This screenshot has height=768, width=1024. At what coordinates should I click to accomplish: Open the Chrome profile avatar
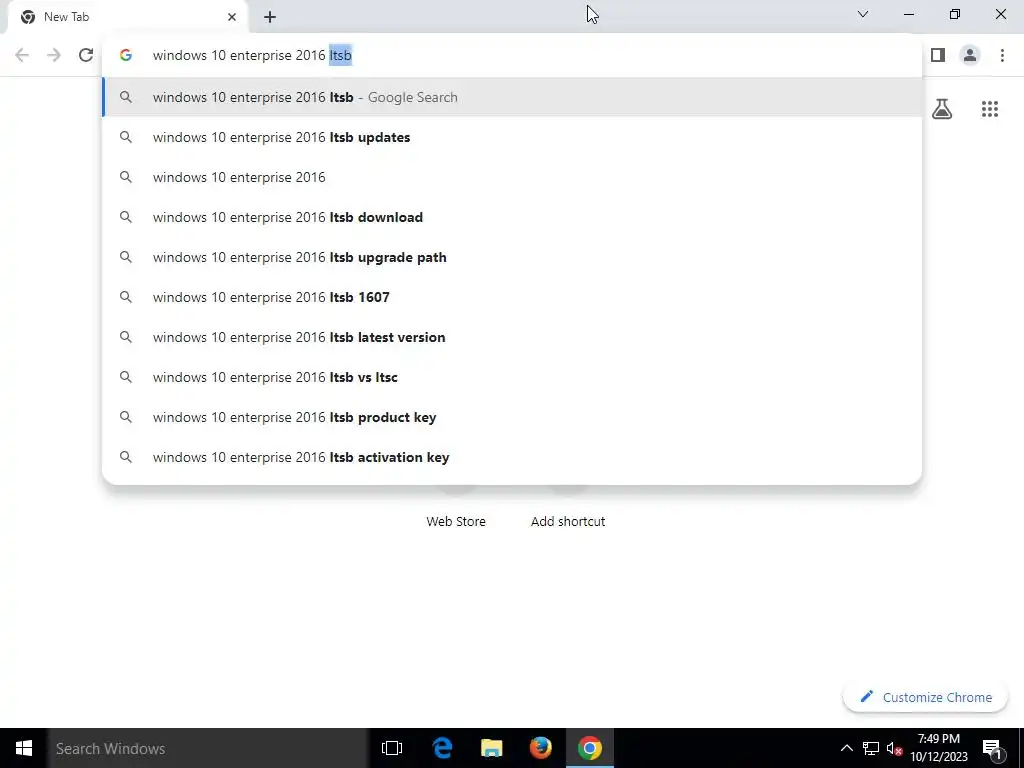pyautogui.click(x=970, y=55)
